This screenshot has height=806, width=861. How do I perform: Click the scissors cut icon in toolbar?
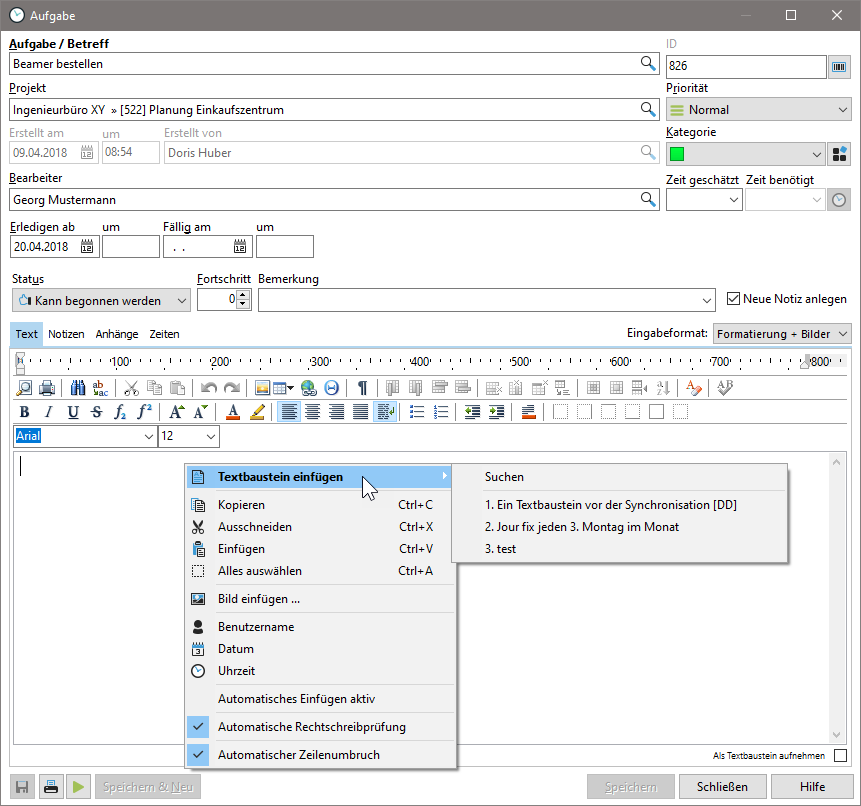pyautogui.click(x=131, y=388)
